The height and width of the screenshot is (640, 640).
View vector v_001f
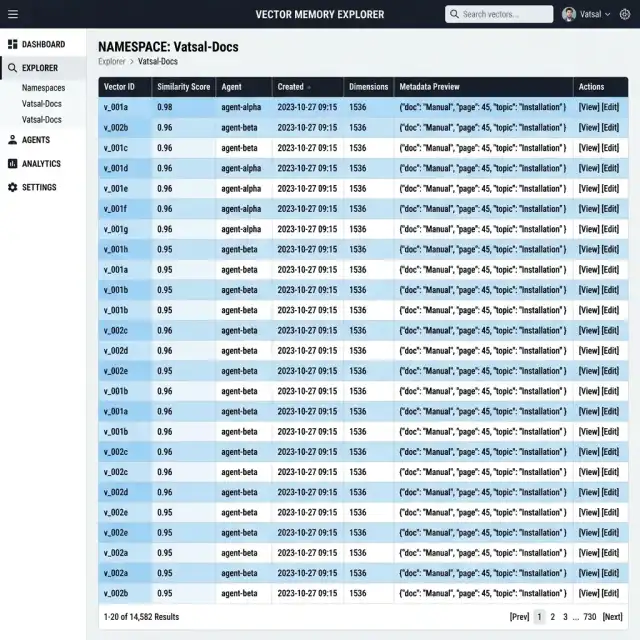(589, 209)
